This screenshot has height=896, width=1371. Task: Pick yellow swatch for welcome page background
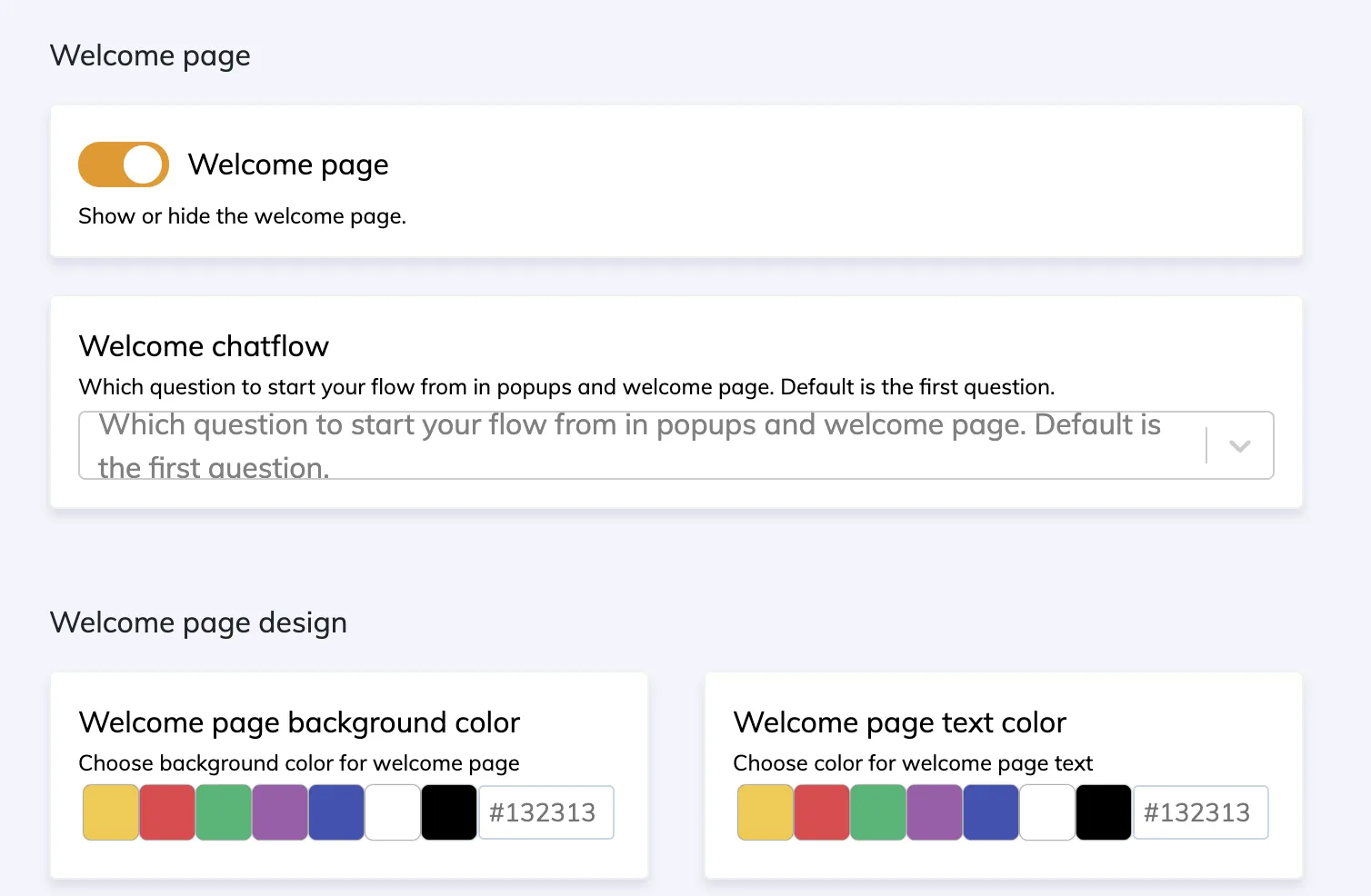pyautogui.click(x=111, y=812)
